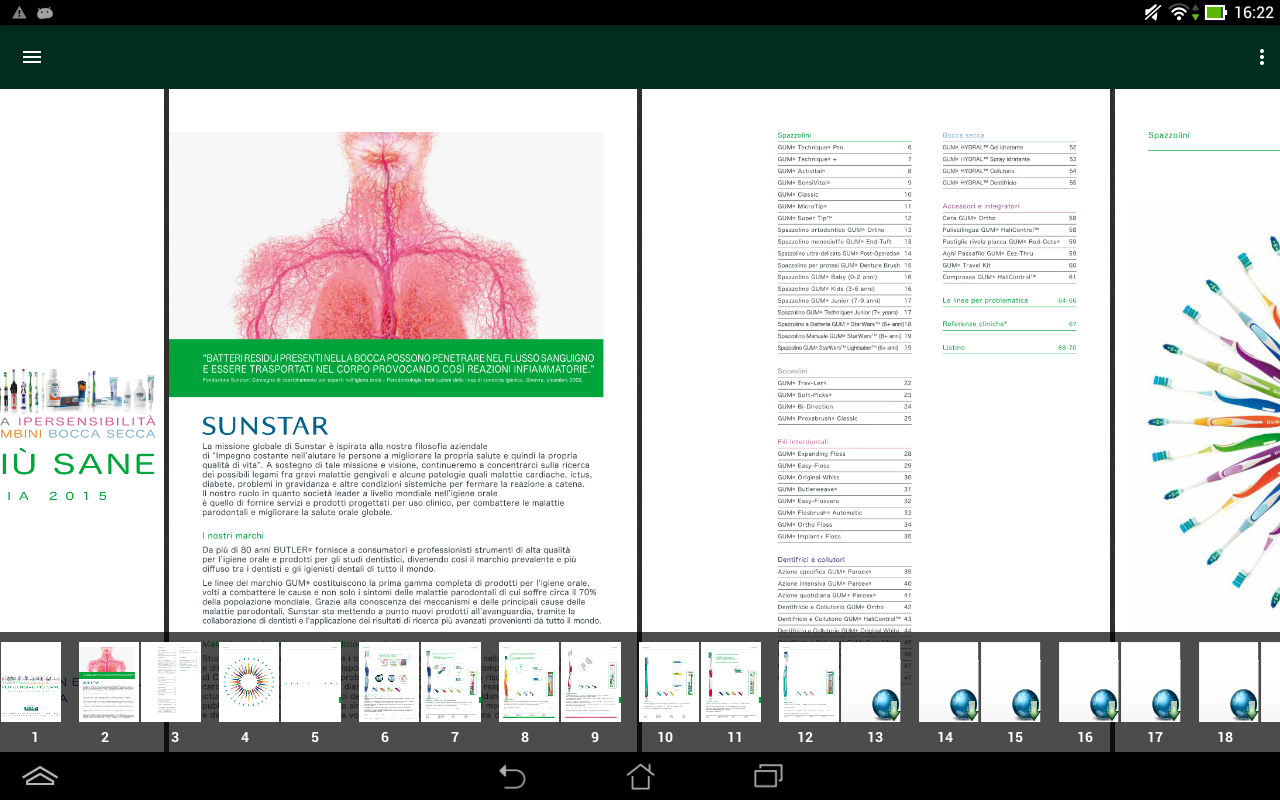1280x800 pixels.
Task: Tap the muted sound status icon
Action: point(1153,12)
